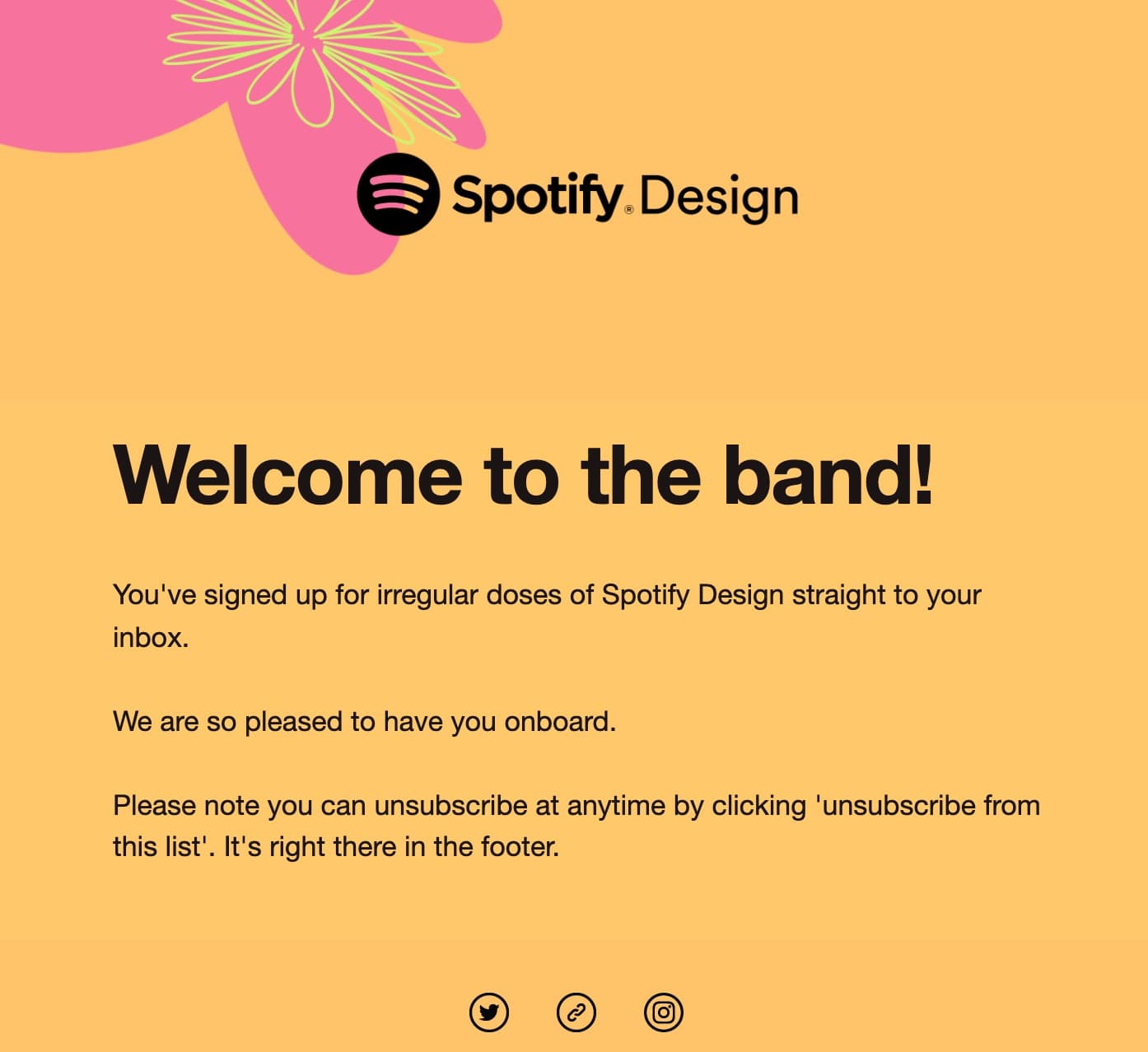Open the Twitter icon link
Image resolution: width=1148 pixels, height=1052 pixels.
coord(489,1012)
